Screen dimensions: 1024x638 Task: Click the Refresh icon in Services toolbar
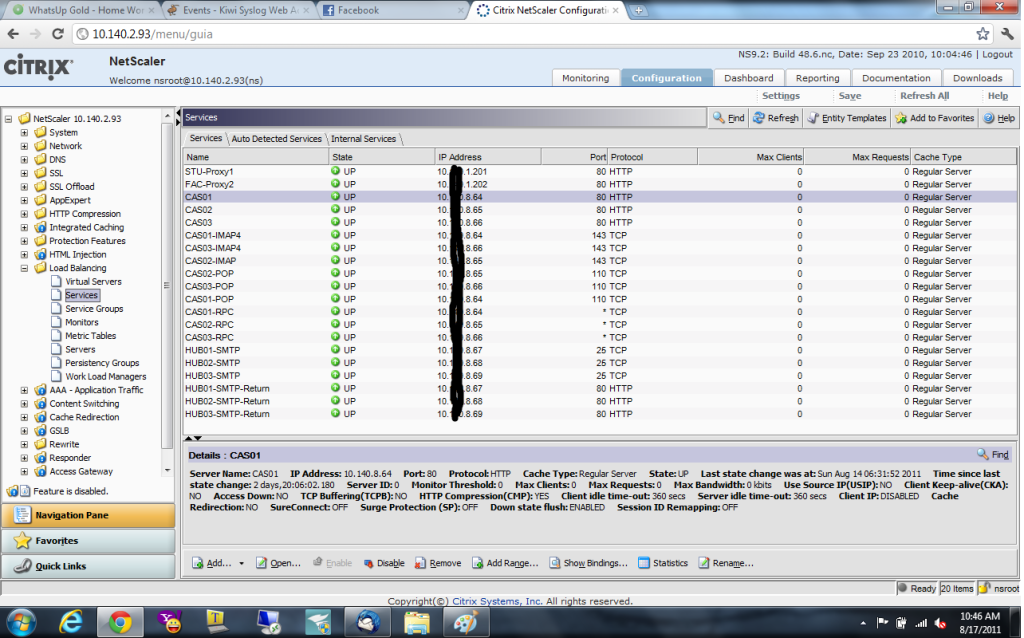759,118
